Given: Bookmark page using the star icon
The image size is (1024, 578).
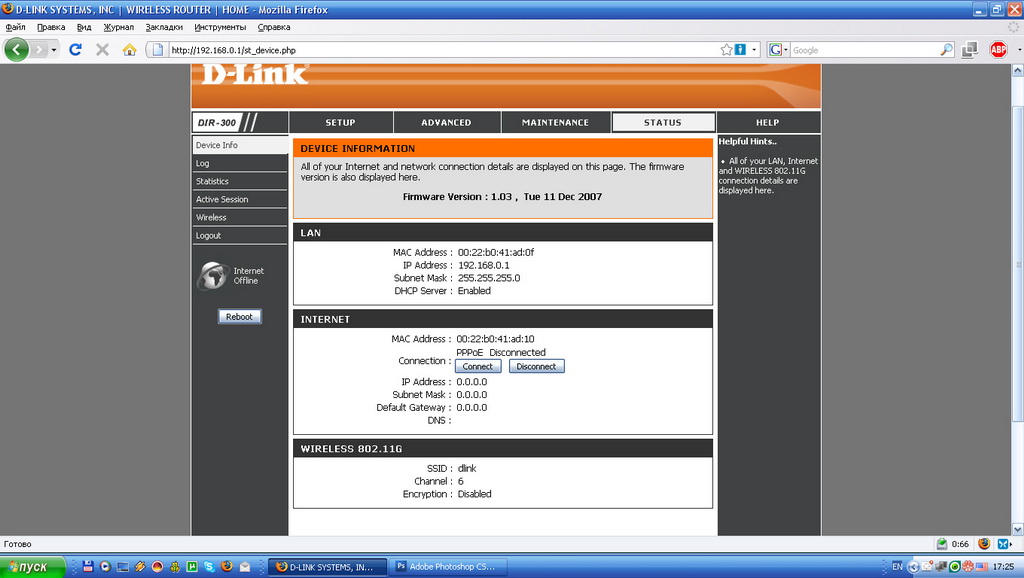Looking at the screenshot, I should [x=726, y=49].
